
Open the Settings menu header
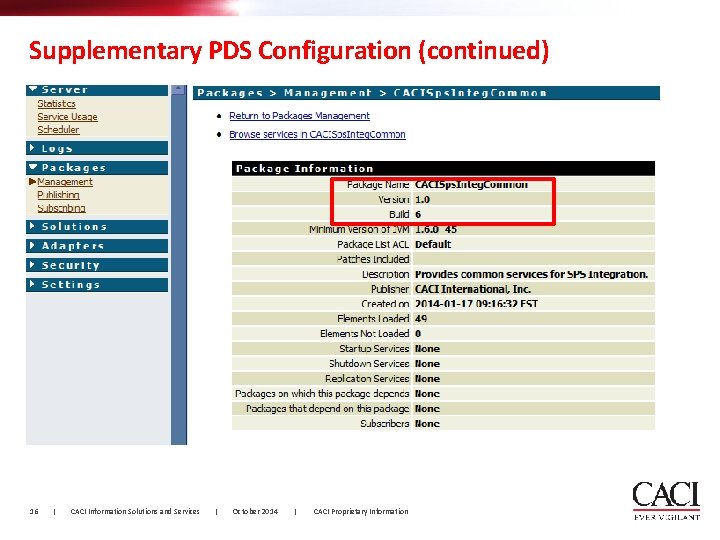97,285
